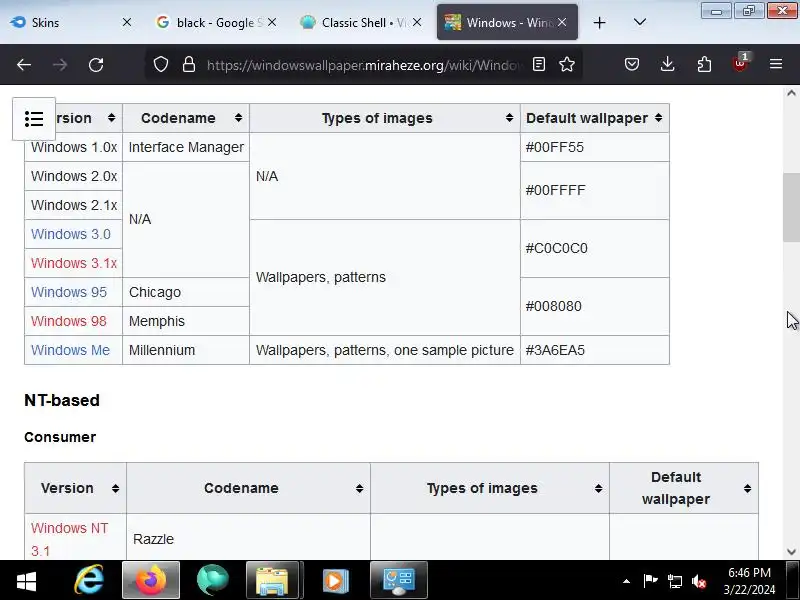Open File Explorer from taskbar

pos(272,580)
